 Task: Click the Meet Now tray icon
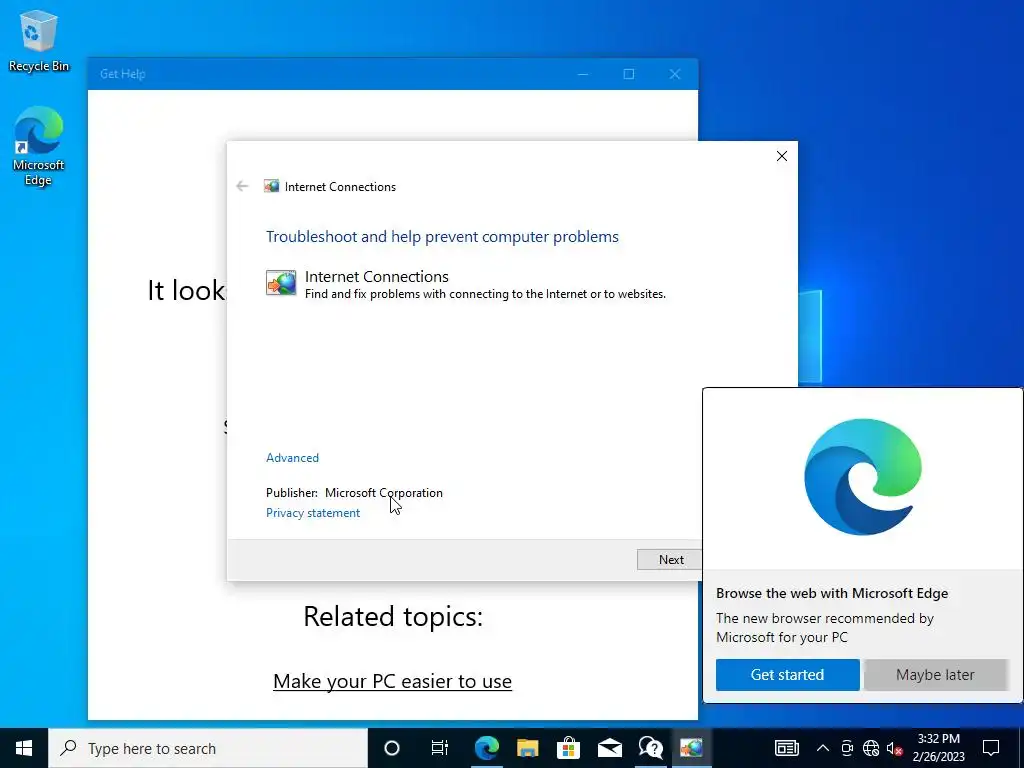pyautogui.click(x=847, y=748)
